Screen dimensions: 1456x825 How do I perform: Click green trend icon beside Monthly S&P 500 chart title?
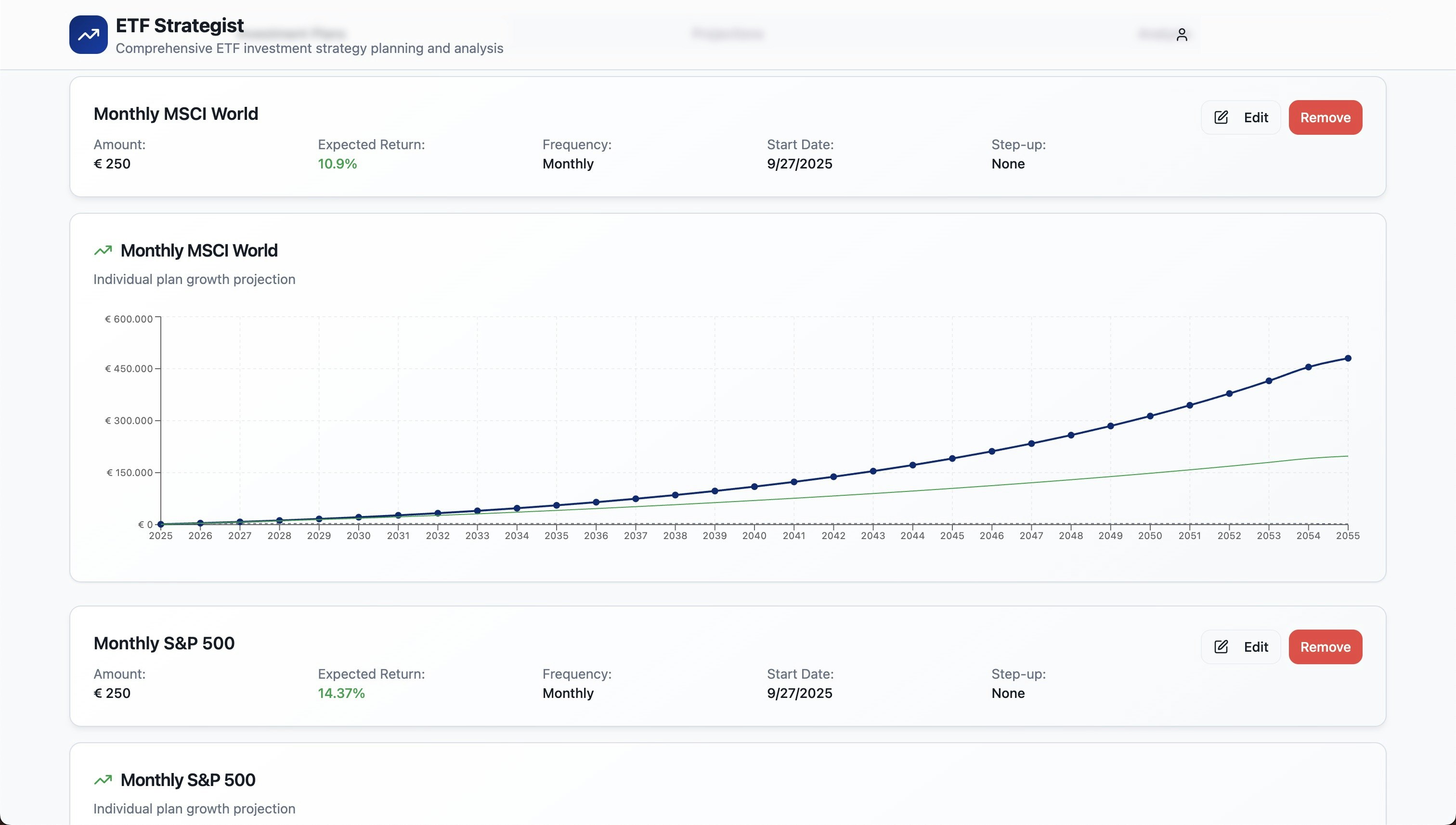point(103,780)
